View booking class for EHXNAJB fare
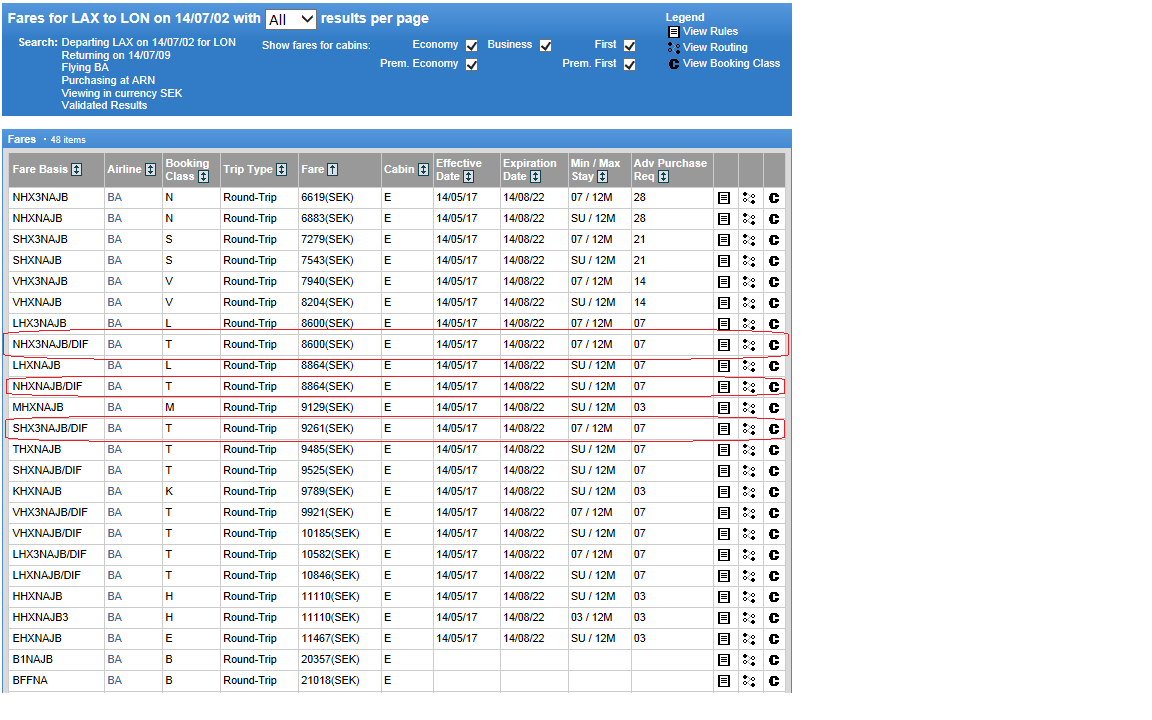The image size is (1152, 720). pos(774,639)
